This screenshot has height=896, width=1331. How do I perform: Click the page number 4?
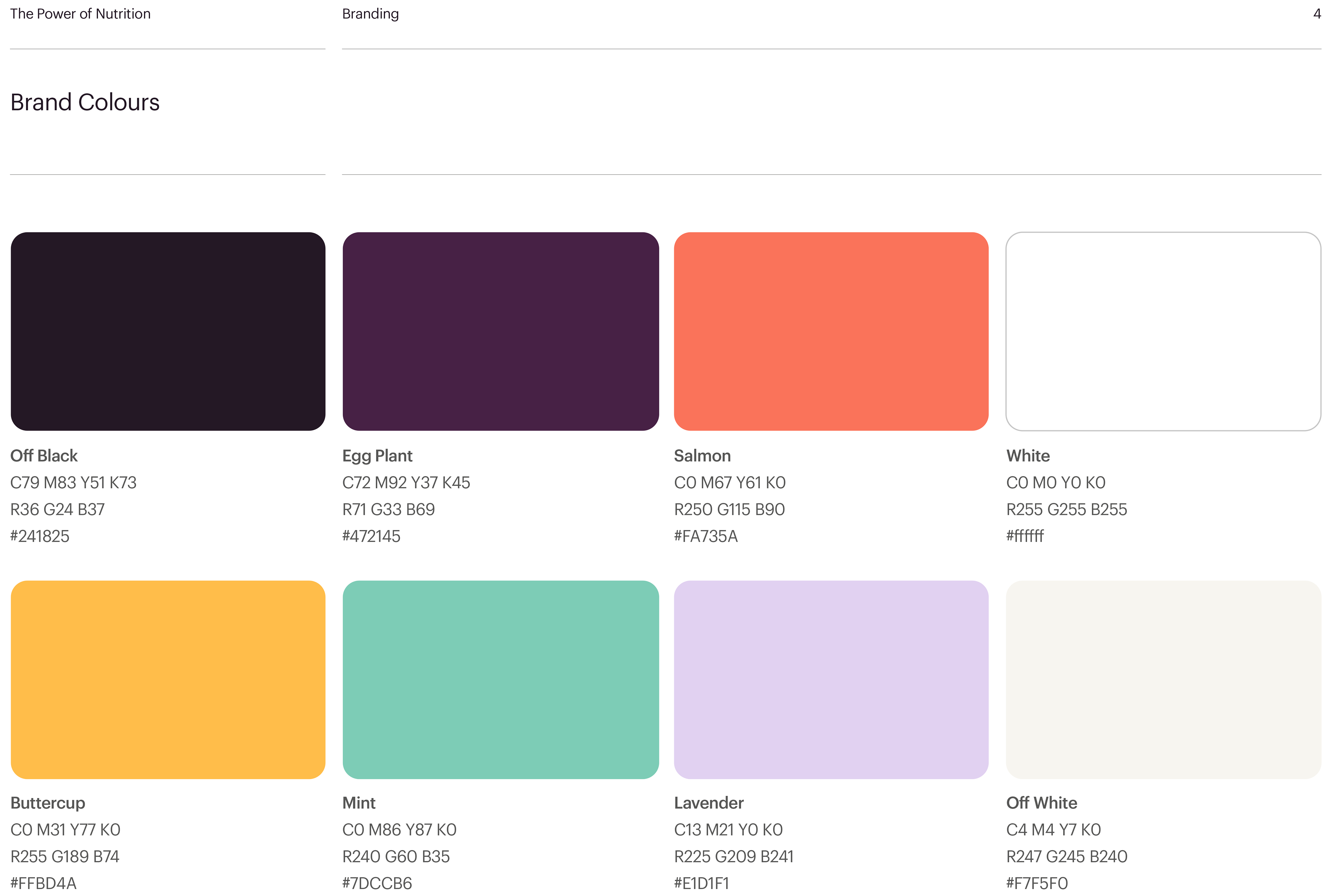1317,14
